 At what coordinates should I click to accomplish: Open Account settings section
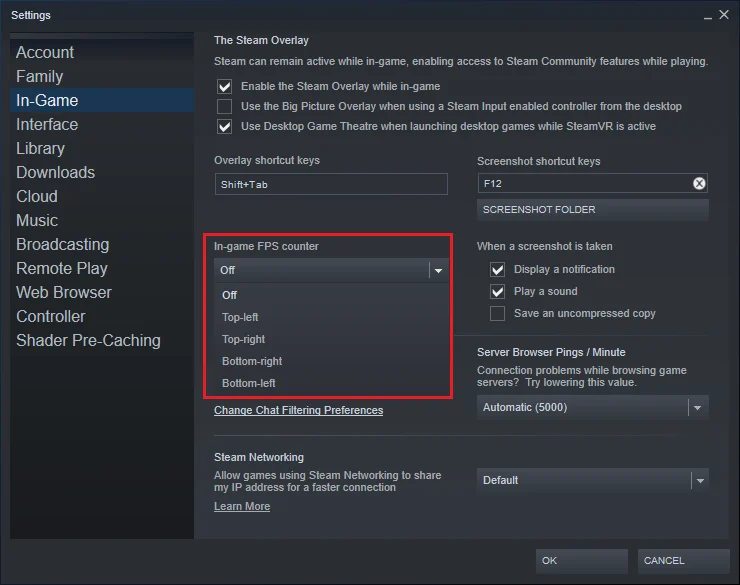click(102, 52)
